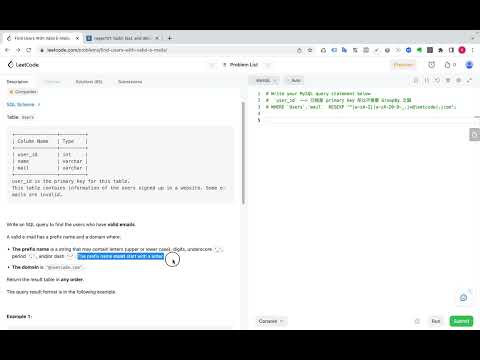Click the 'user_id' row in schema table

pos(50,154)
